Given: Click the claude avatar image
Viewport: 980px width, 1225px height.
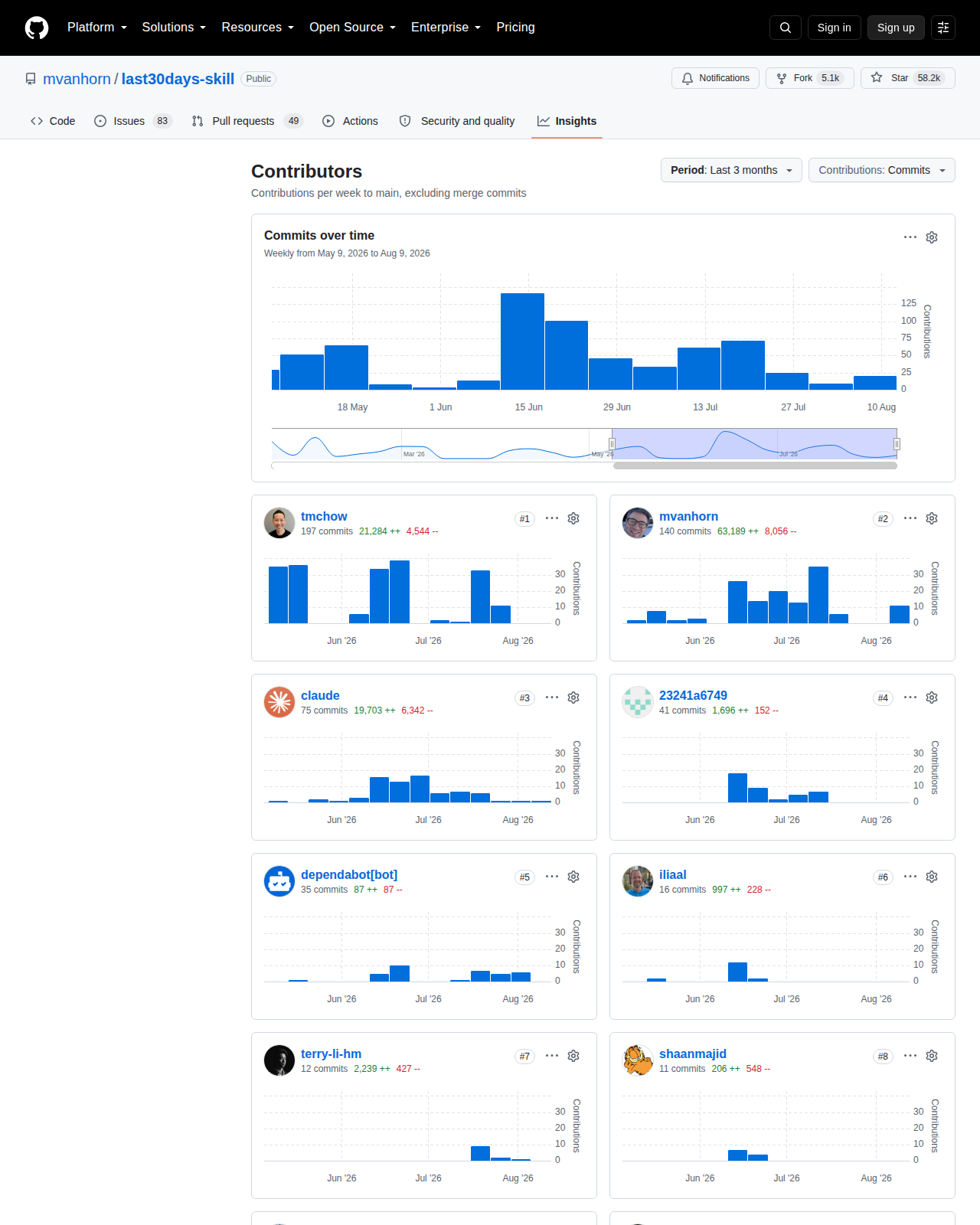Looking at the screenshot, I should coord(279,702).
